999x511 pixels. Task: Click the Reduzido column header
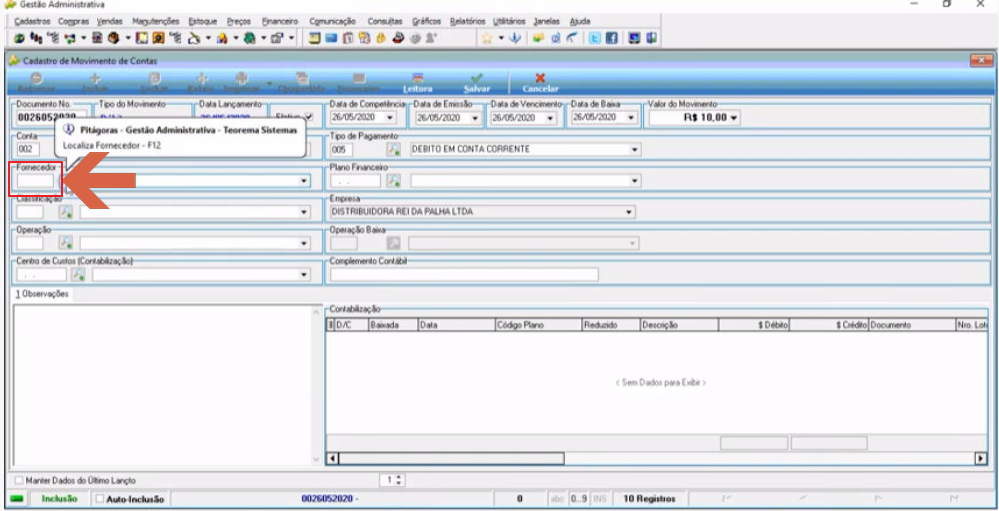pos(611,325)
